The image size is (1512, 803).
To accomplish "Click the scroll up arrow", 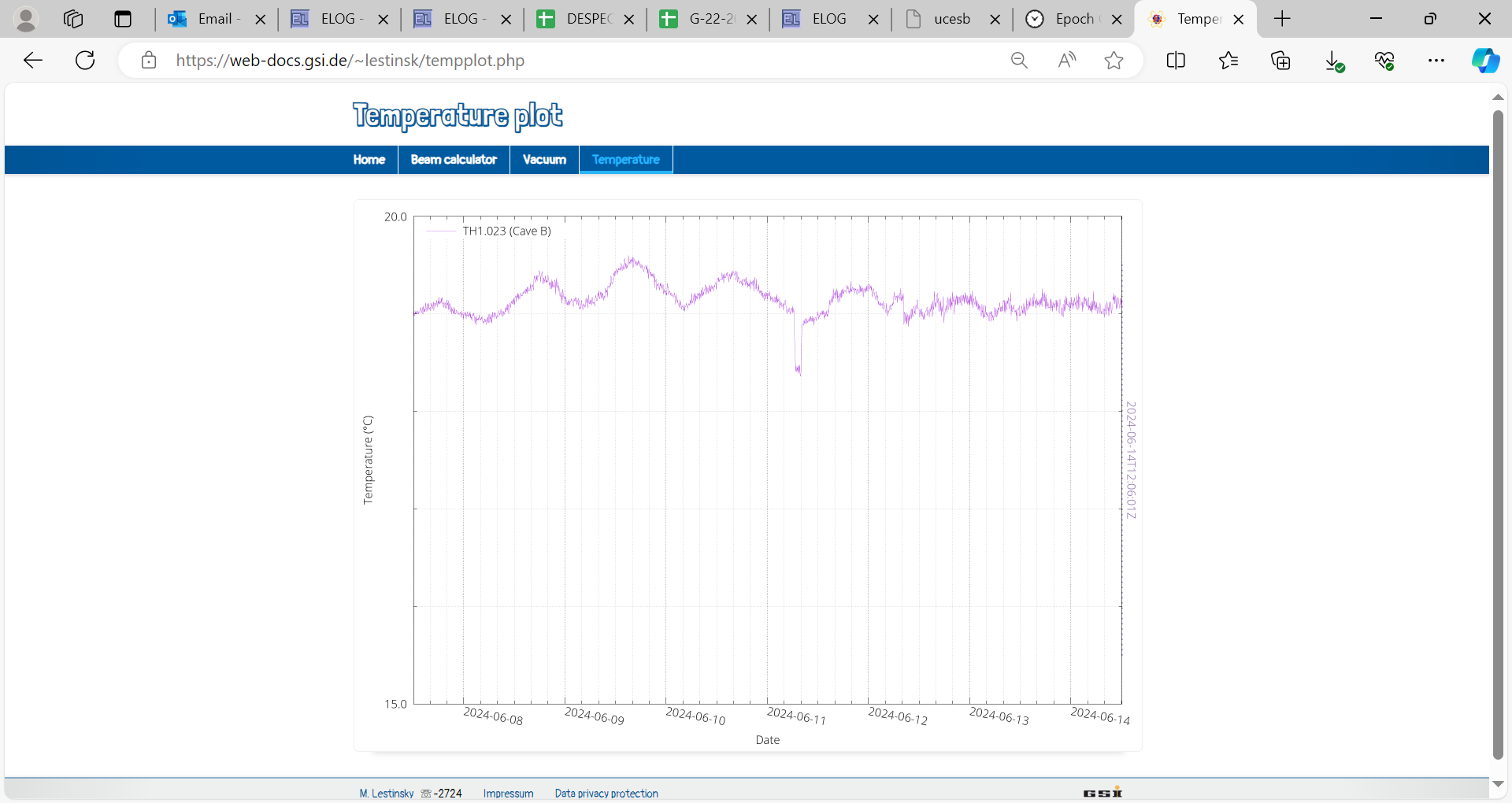I will pyautogui.click(x=1498, y=97).
